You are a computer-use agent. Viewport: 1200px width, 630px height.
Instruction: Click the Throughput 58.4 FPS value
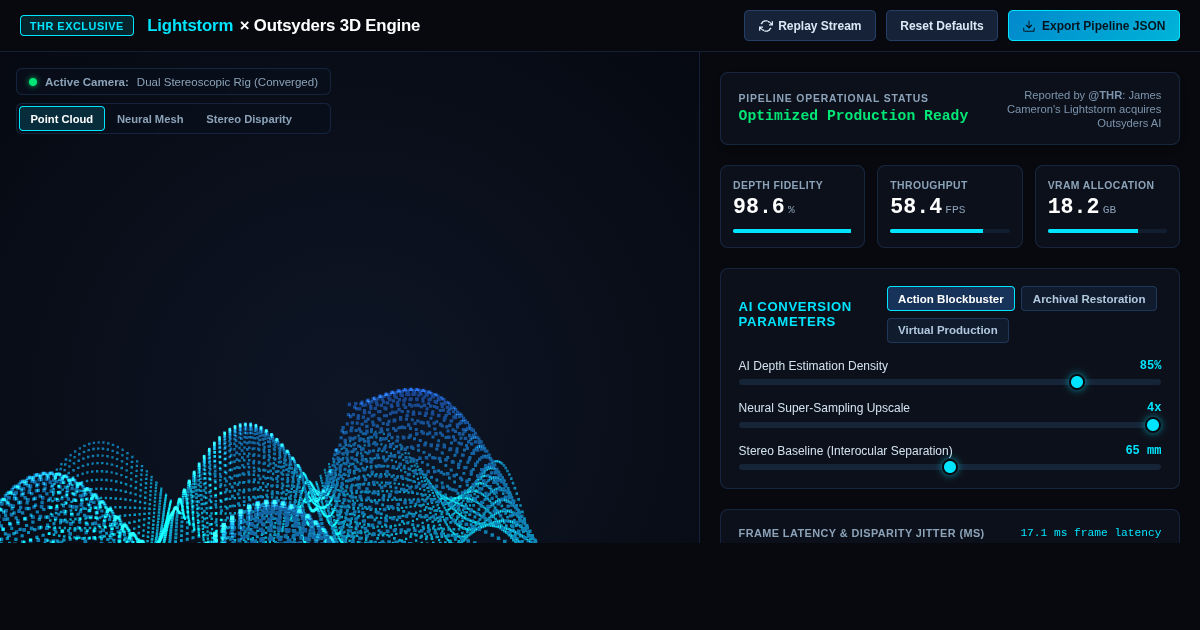(928, 207)
